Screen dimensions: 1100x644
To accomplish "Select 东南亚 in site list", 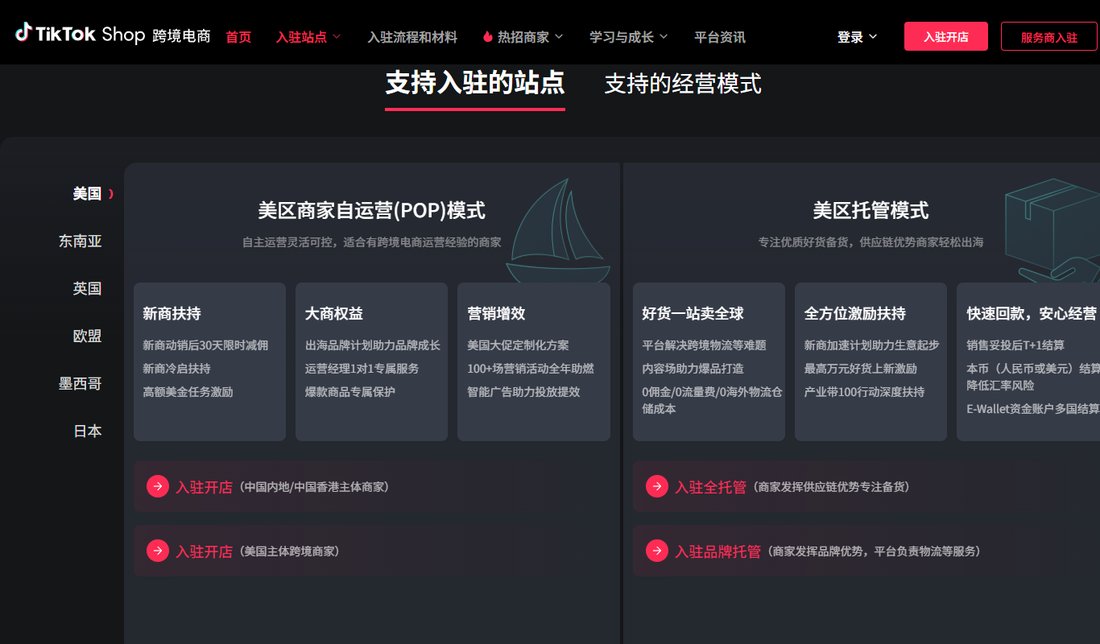I will 80,241.
